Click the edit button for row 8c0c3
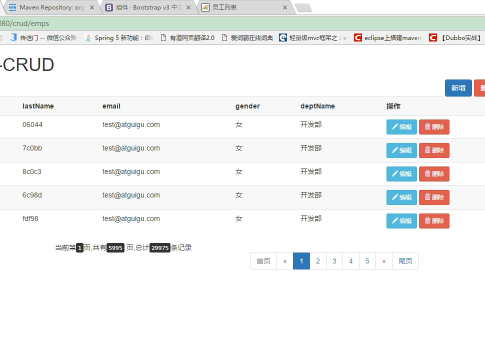 401,174
